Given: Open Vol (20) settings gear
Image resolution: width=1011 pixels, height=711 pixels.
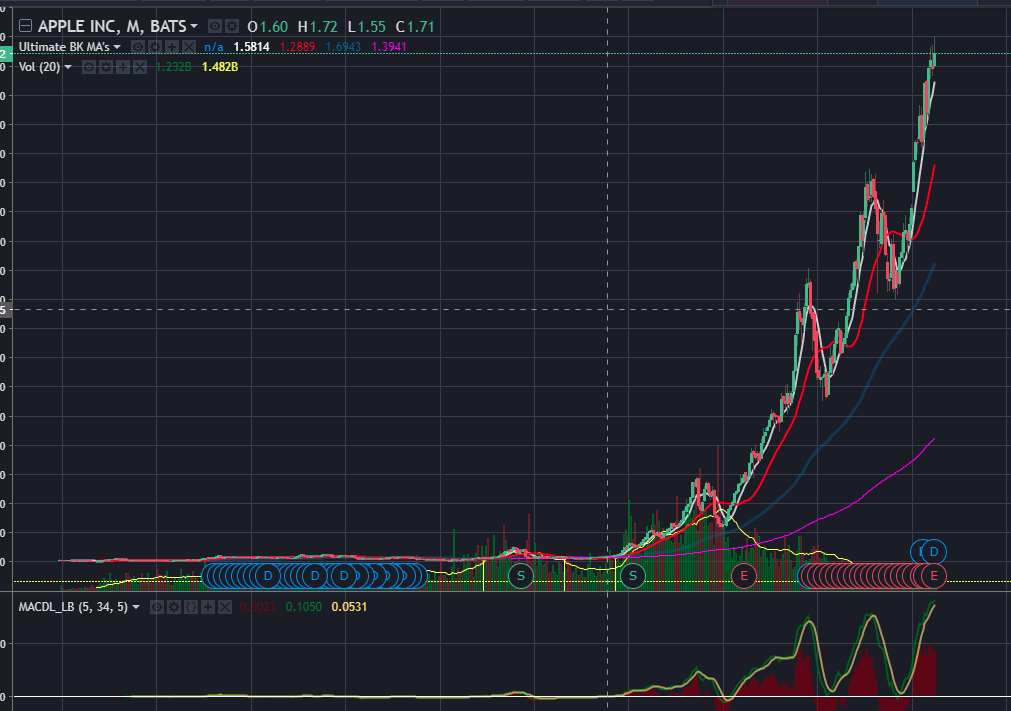Looking at the screenshot, I should [106, 67].
